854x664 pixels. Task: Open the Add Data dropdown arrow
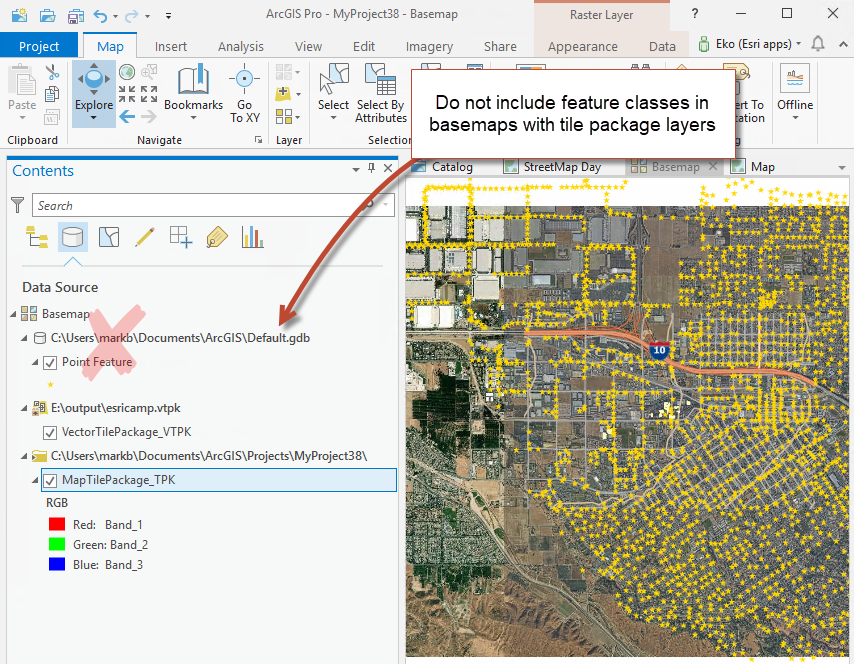pos(298,94)
